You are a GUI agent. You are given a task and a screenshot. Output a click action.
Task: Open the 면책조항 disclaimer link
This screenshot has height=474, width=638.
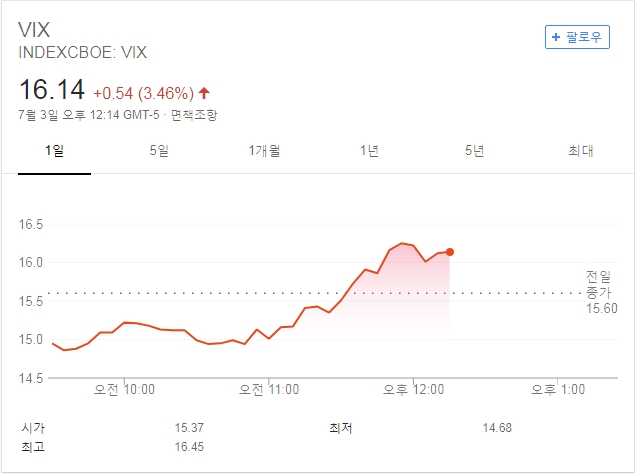pyautogui.click(x=194, y=115)
